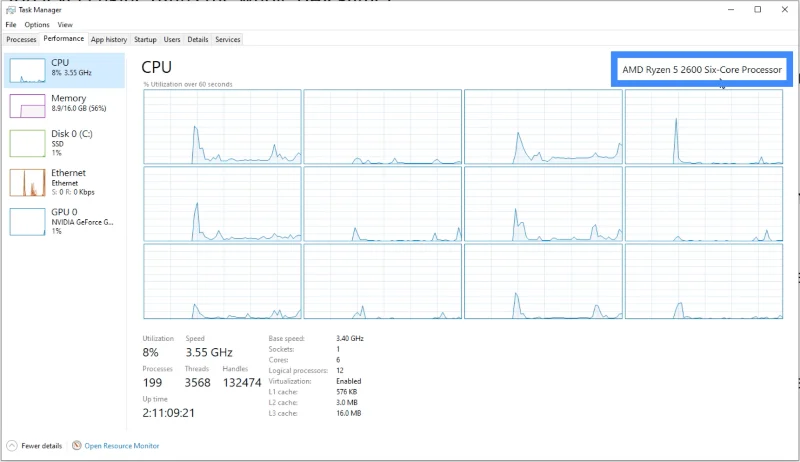Select the CPU mini graph thumbnail
Viewport: 800px width, 462px height.
(x=27, y=70)
